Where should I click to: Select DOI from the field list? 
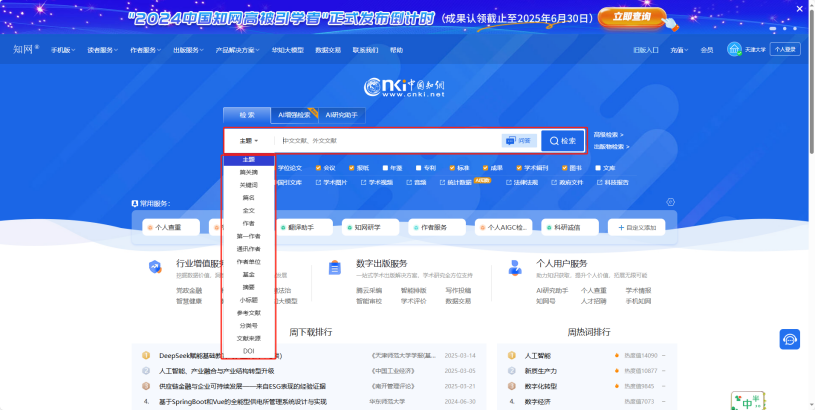tap(248, 351)
